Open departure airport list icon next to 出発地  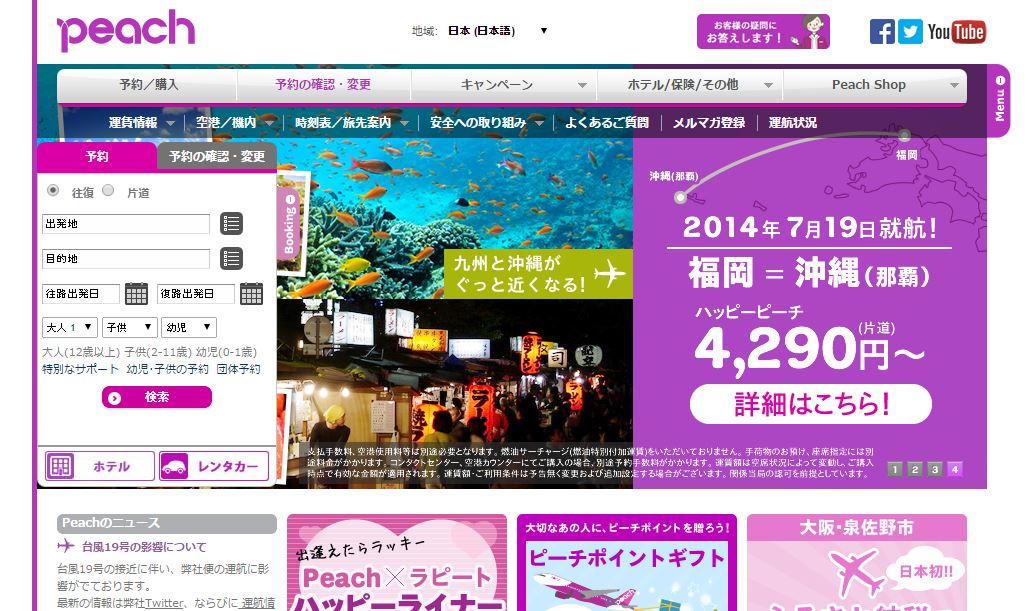click(x=231, y=224)
